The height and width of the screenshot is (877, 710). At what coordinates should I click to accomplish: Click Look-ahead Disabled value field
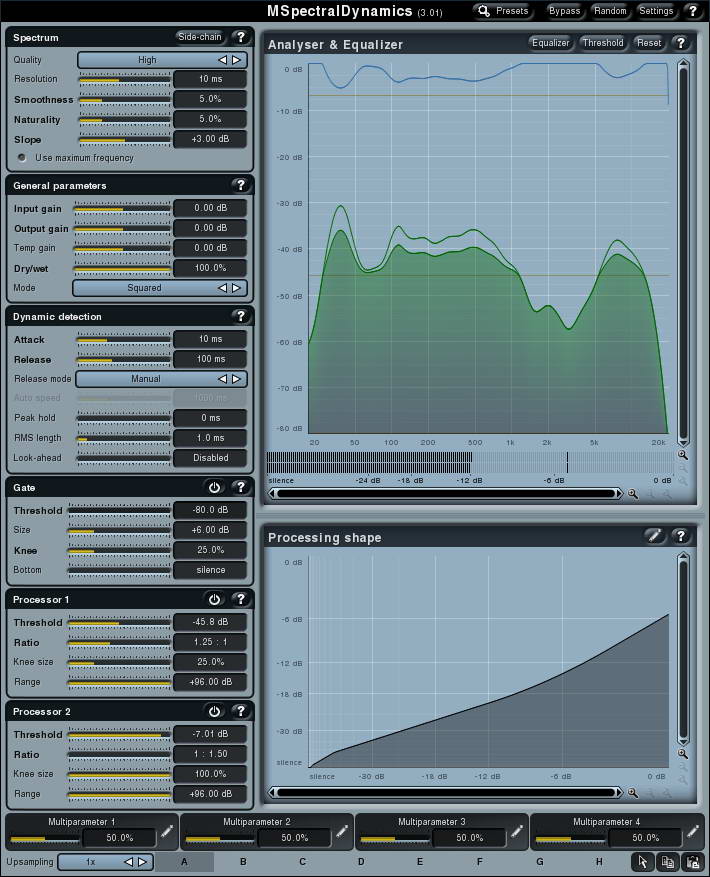(x=210, y=458)
